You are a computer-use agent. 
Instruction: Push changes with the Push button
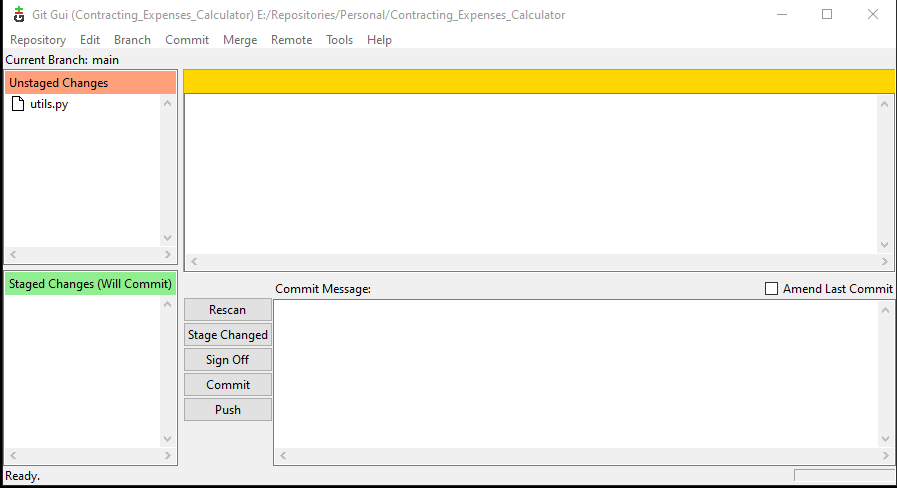(228, 410)
